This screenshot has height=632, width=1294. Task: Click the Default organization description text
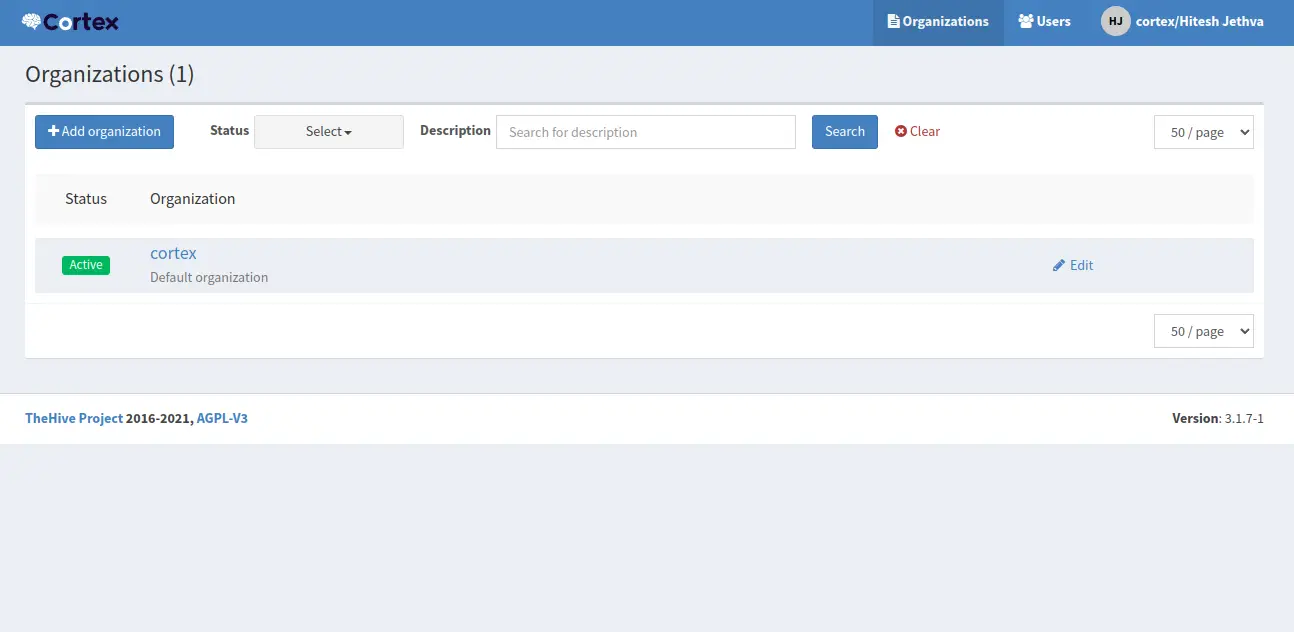coord(209,277)
